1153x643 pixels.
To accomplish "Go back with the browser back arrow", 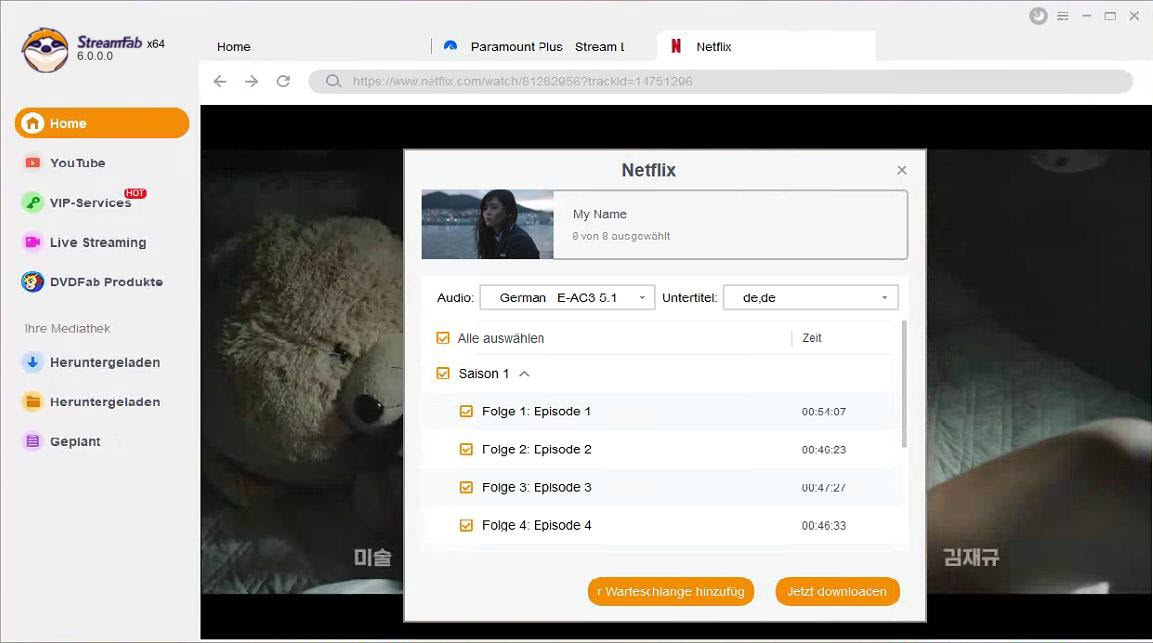I will [x=220, y=81].
